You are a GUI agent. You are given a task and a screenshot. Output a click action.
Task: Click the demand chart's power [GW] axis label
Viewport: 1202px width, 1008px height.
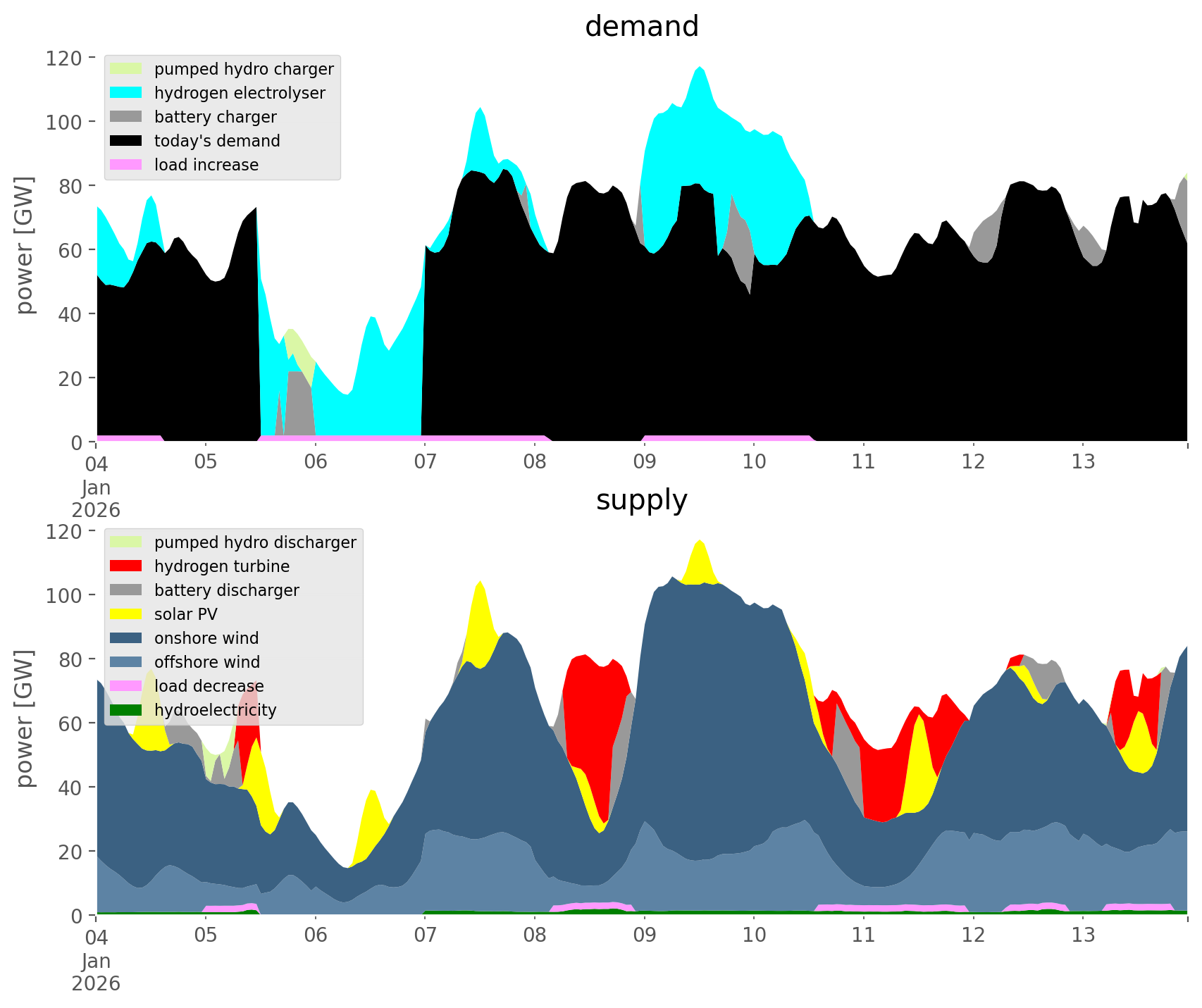point(25,245)
